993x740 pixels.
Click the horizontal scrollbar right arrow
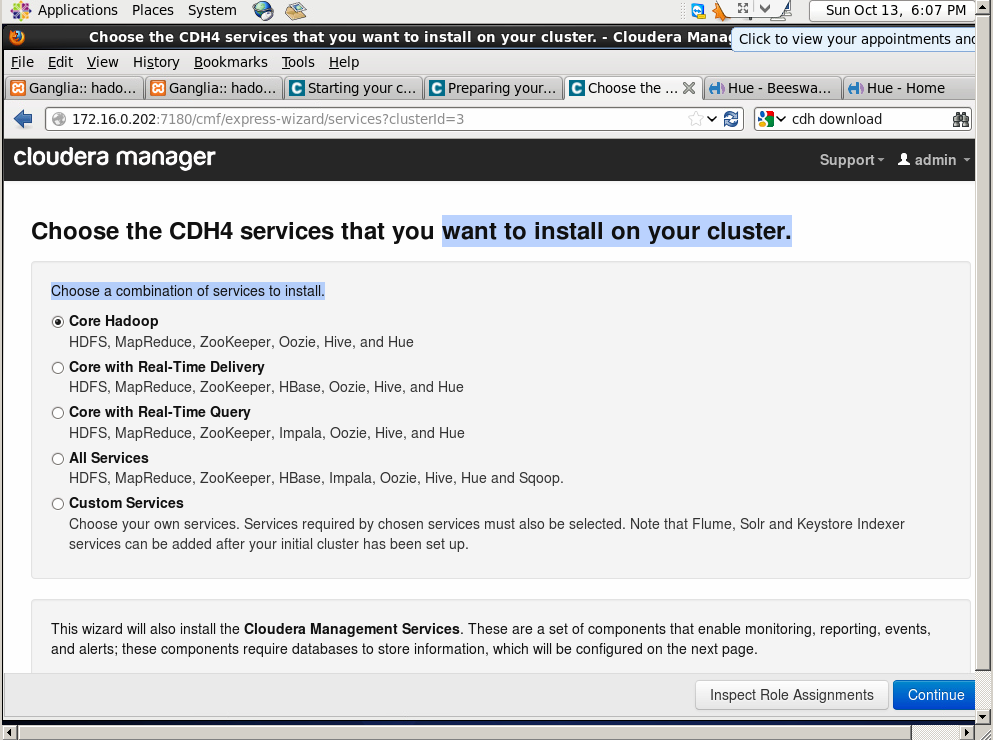pyautogui.click(x=968, y=732)
